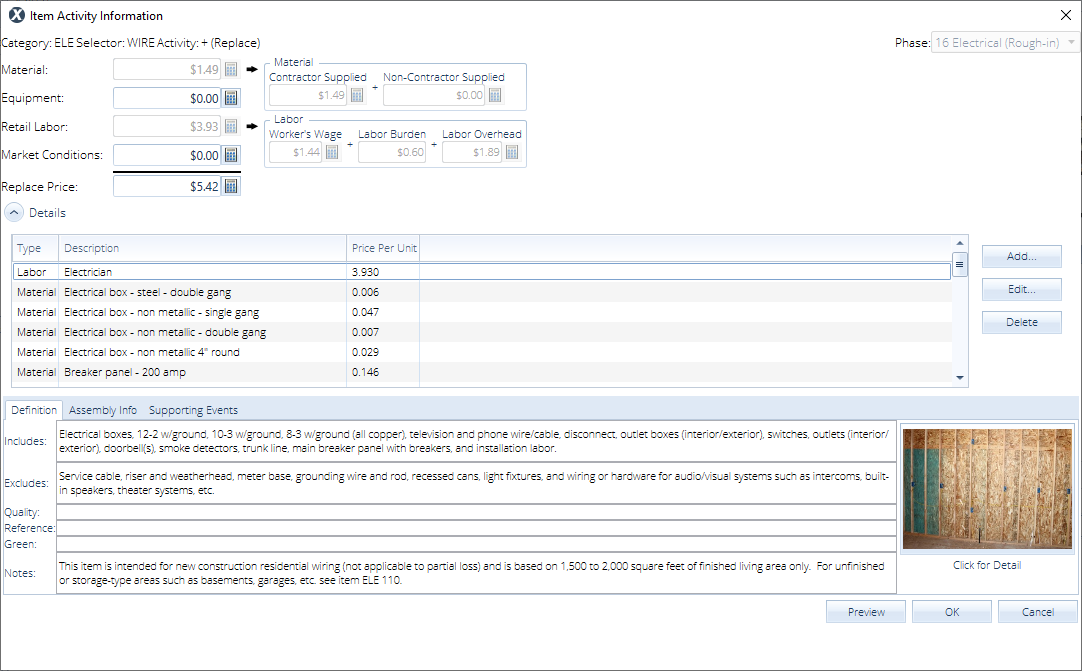The height and width of the screenshot is (671, 1082).
Task: View the wall framing photo thumbnail
Action: click(x=987, y=489)
